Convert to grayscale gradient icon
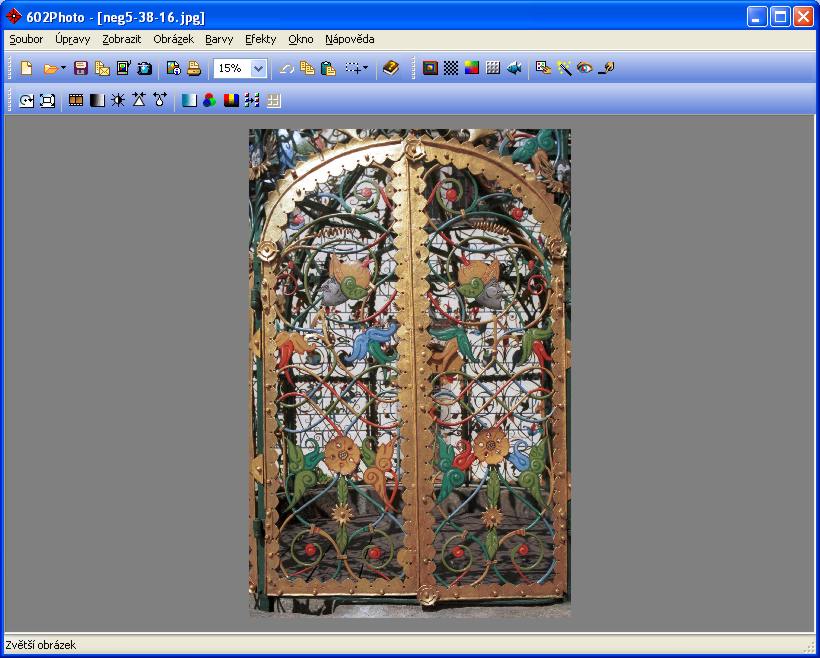The image size is (820, 658). 97,100
